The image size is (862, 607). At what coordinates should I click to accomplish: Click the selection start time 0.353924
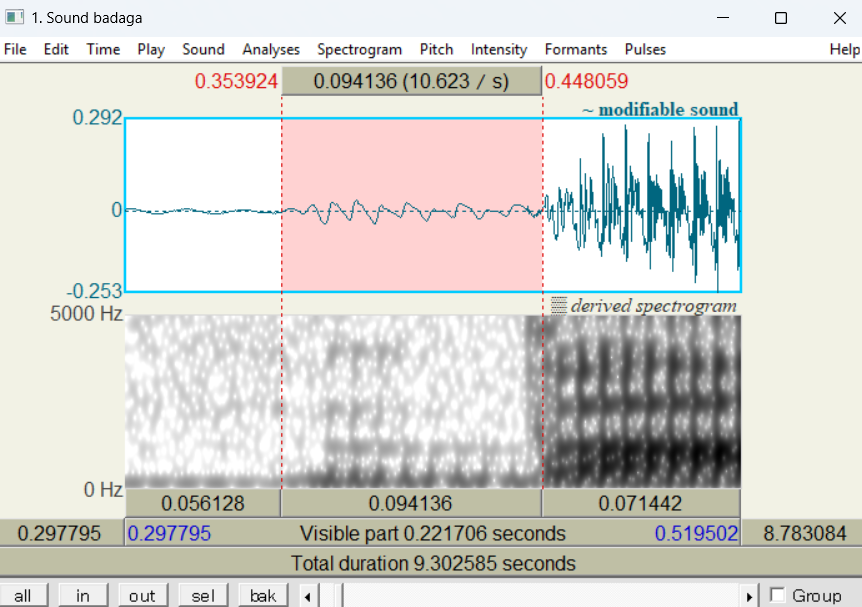236,81
